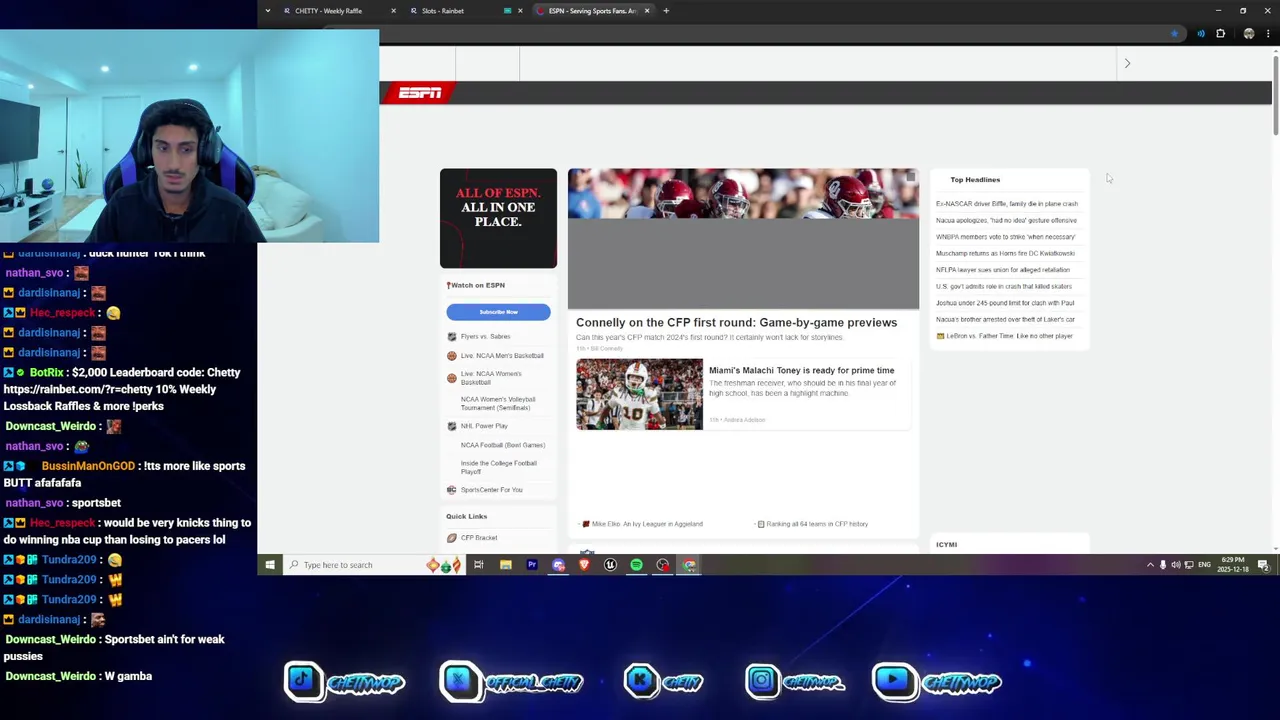The height and width of the screenshot is (720, 1280).
Task: Show hidden system tray icons
Action: [x=1150, y=565]
